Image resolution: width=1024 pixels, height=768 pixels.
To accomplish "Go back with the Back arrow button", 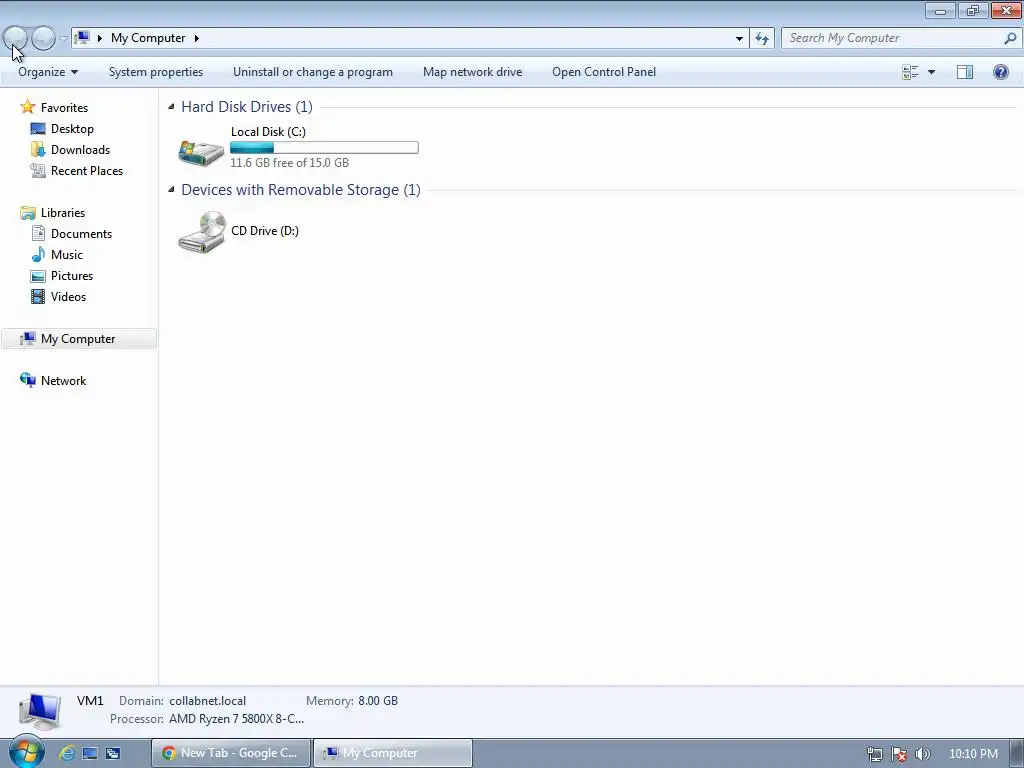I will coord(16,39).
